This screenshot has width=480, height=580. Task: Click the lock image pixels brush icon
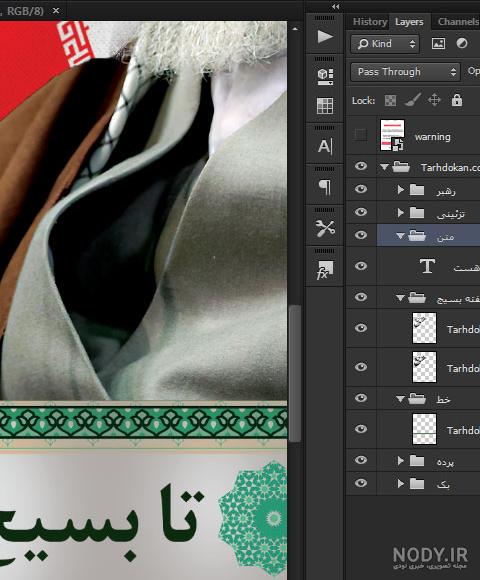click(x=412, y=100)
